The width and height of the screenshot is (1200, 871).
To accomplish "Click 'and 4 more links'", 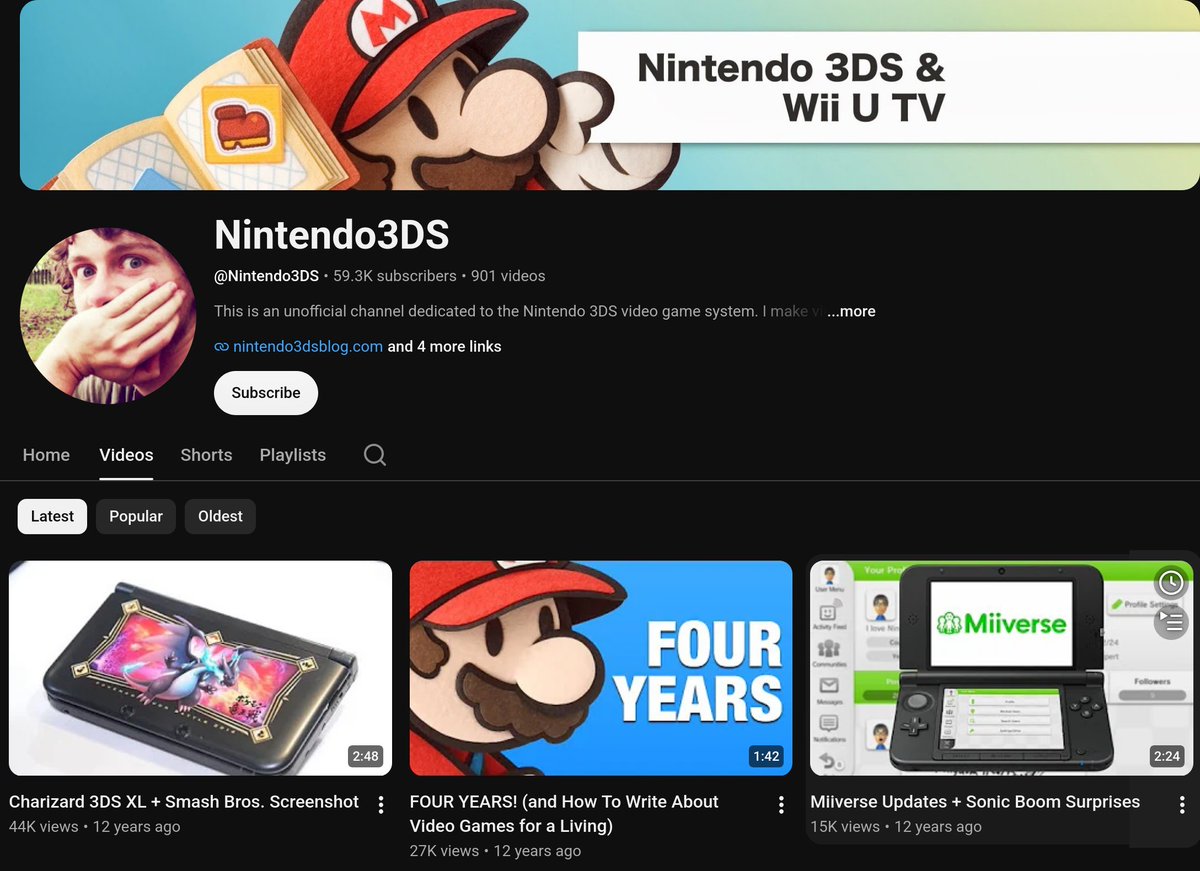I will click(445, 346).
